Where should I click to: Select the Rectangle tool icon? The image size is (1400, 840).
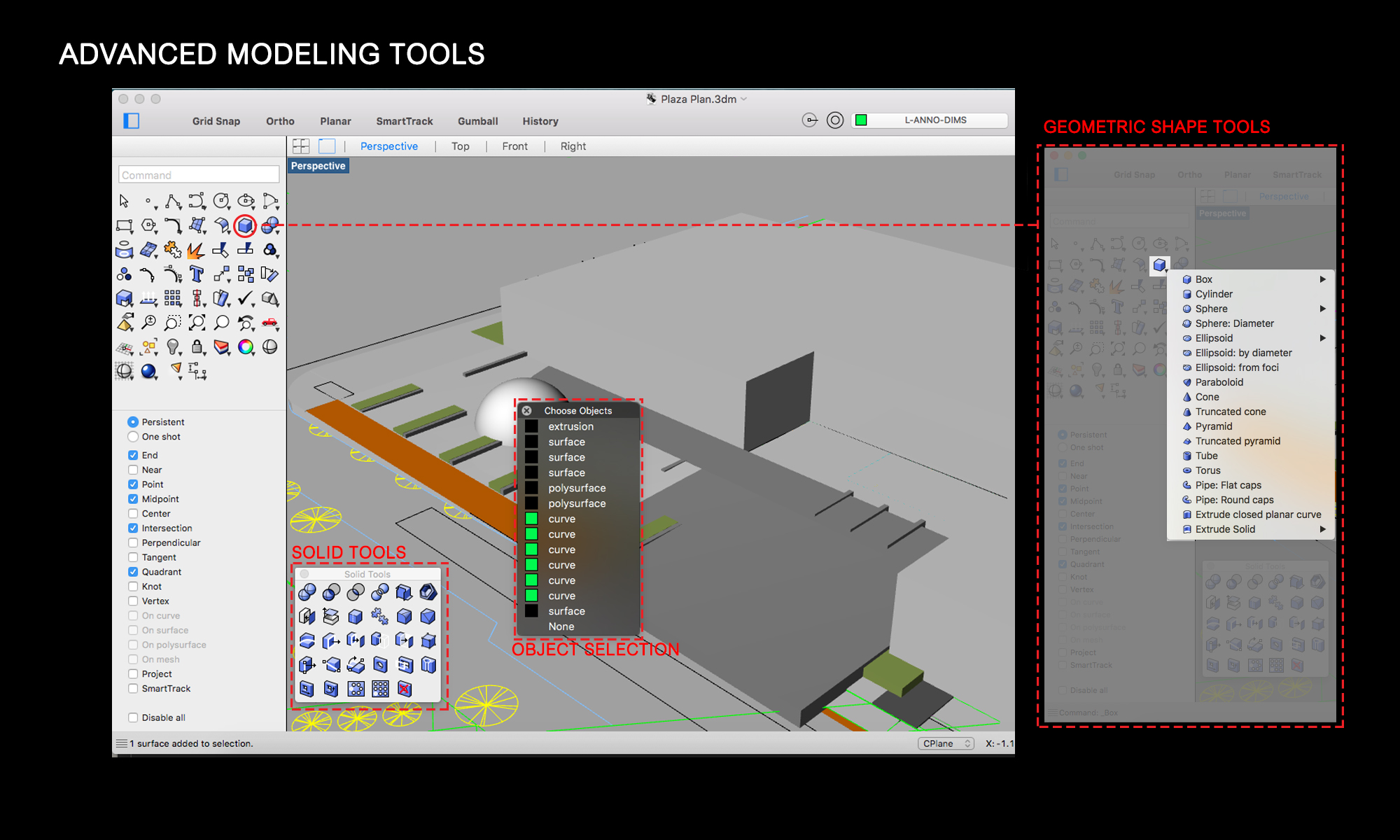pos(124,225)
